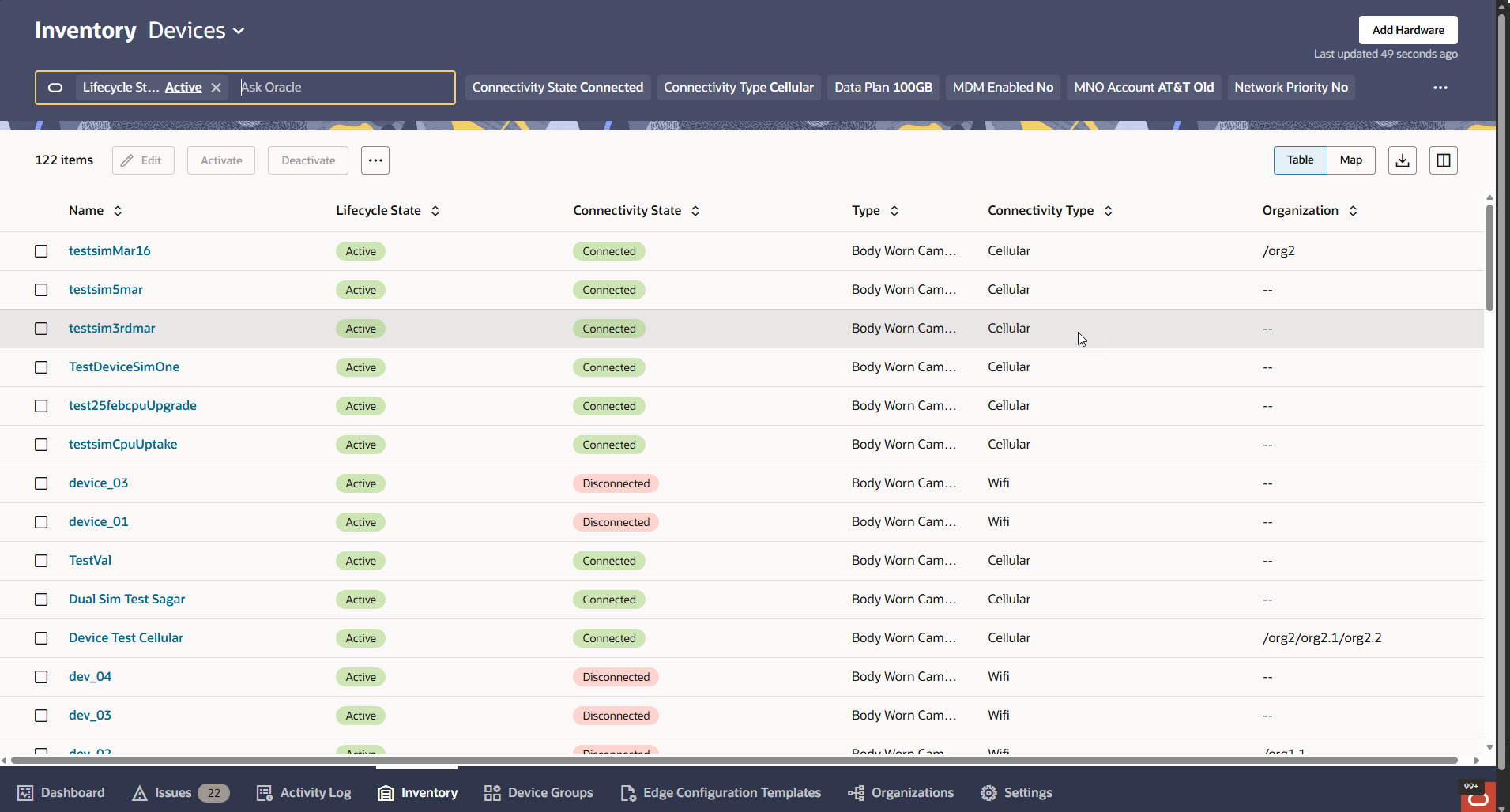1510x812 pixels.
Task: Open the testsimMar16 device link
Action: 110,251
